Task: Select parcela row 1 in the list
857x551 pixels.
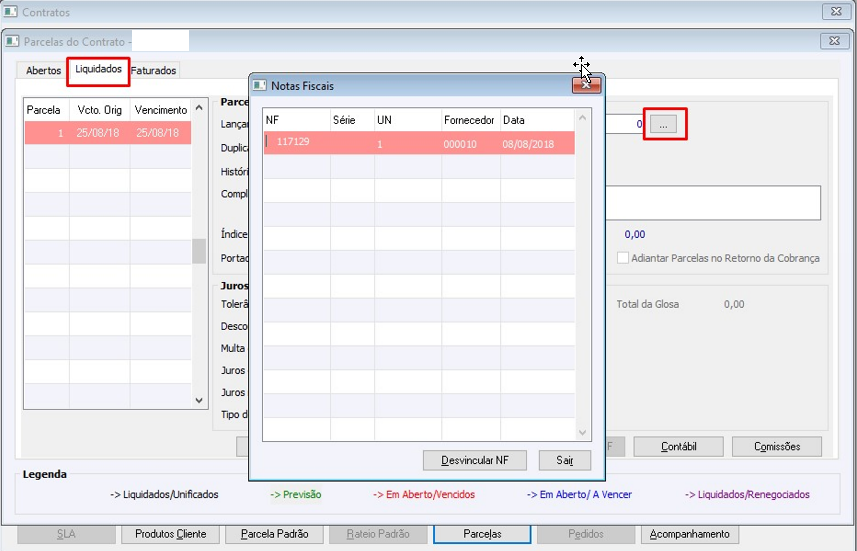Action: point(108,133)
